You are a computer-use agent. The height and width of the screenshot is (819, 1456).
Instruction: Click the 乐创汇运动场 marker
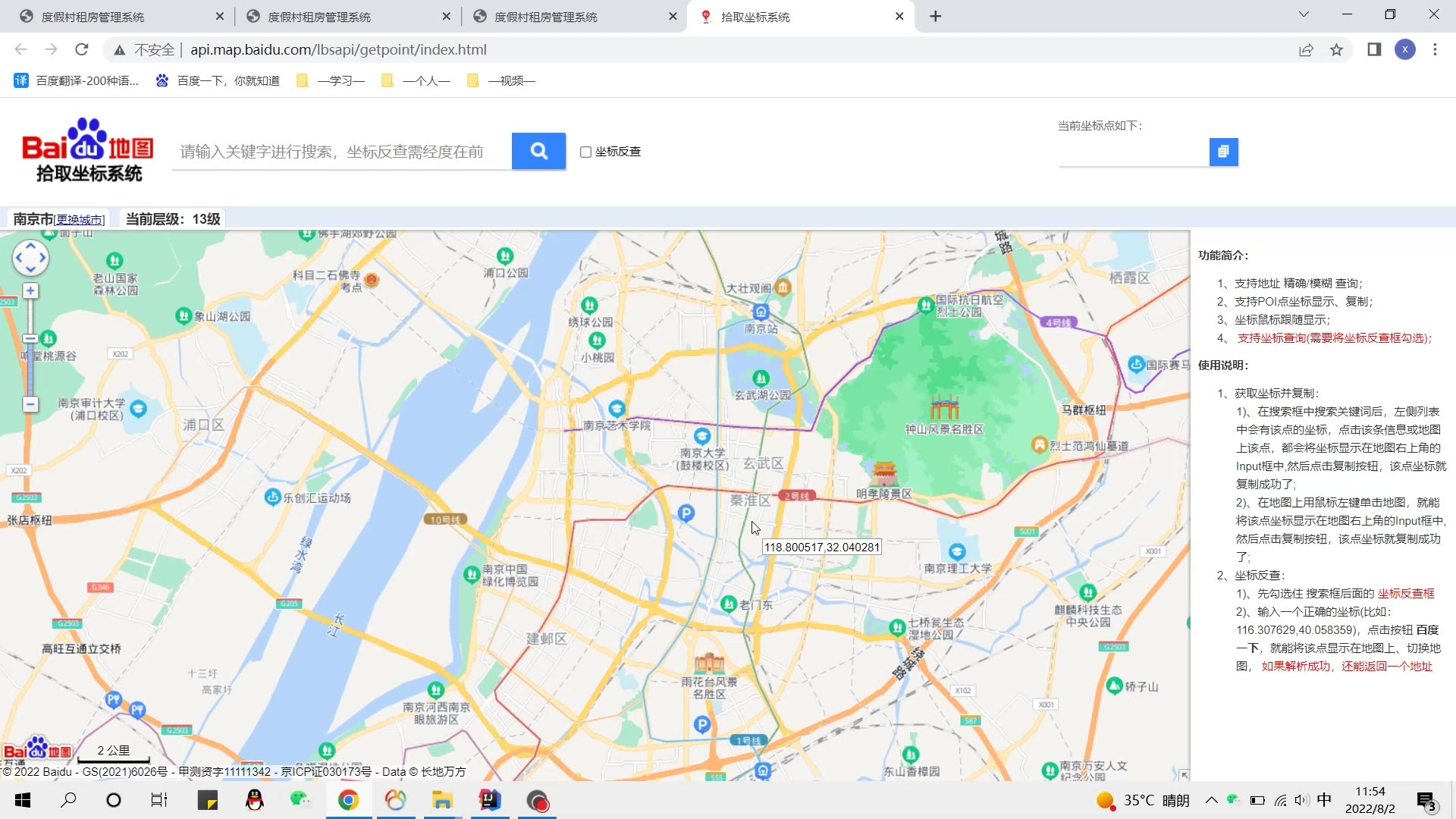[272, 497]
